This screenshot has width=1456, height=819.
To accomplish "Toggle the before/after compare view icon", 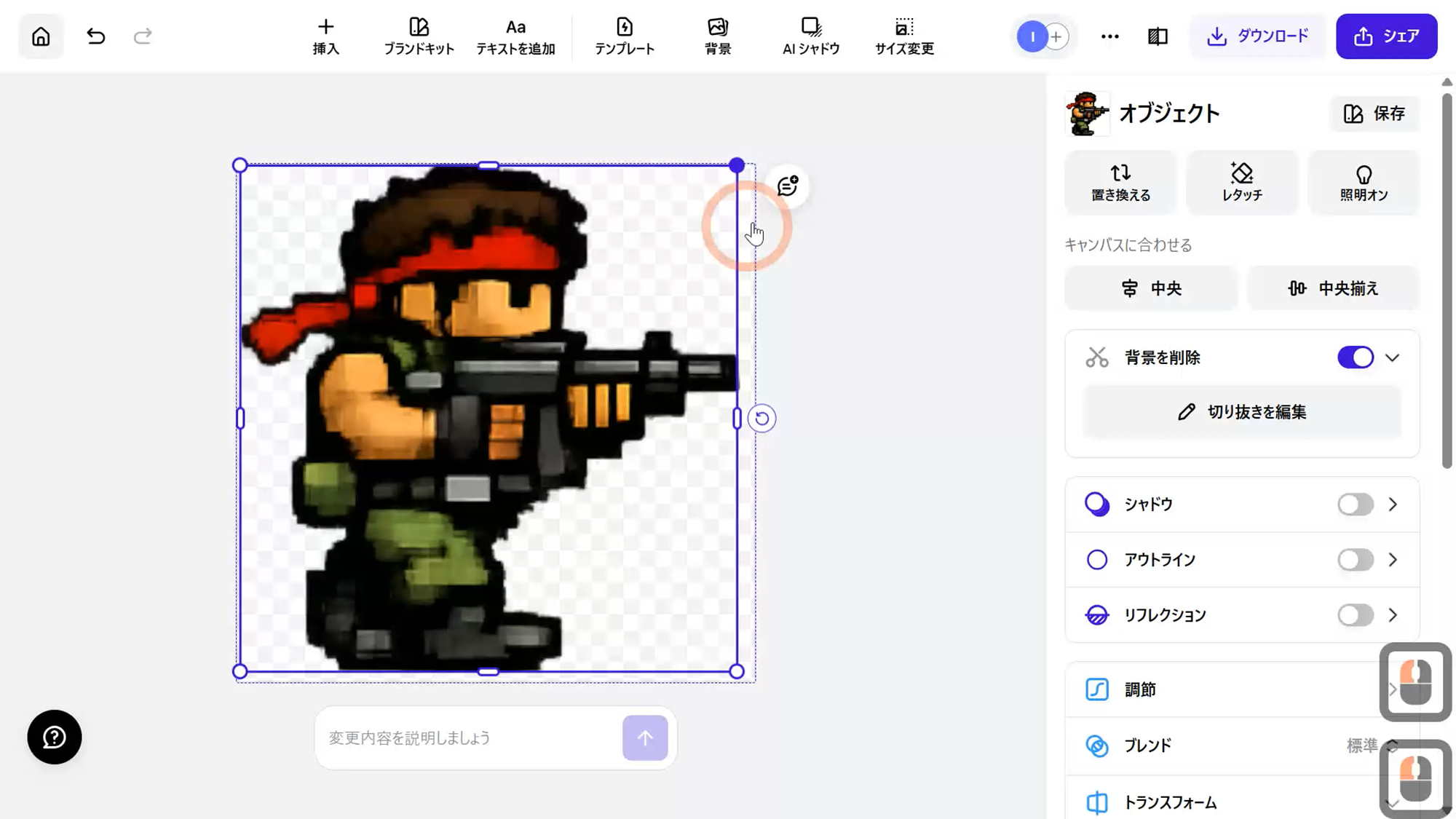I will tap(1158, 36).
